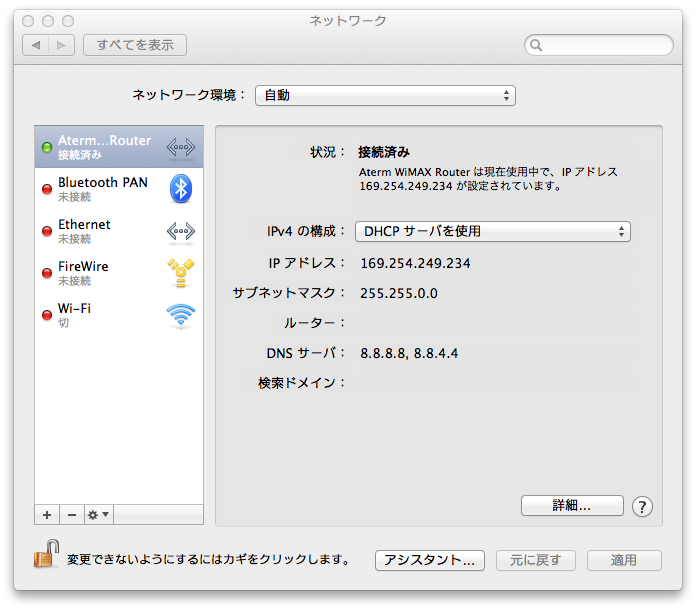
Task: Click the Wi-Fi signal icon
Action: [181, 315]
